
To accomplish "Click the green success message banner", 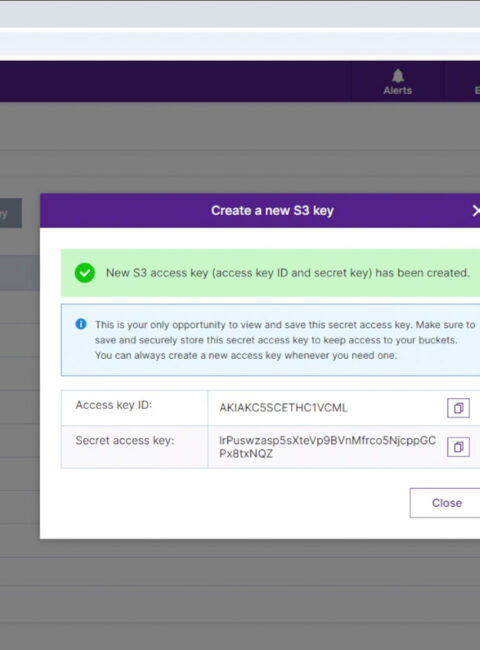I will coord(270,273).
